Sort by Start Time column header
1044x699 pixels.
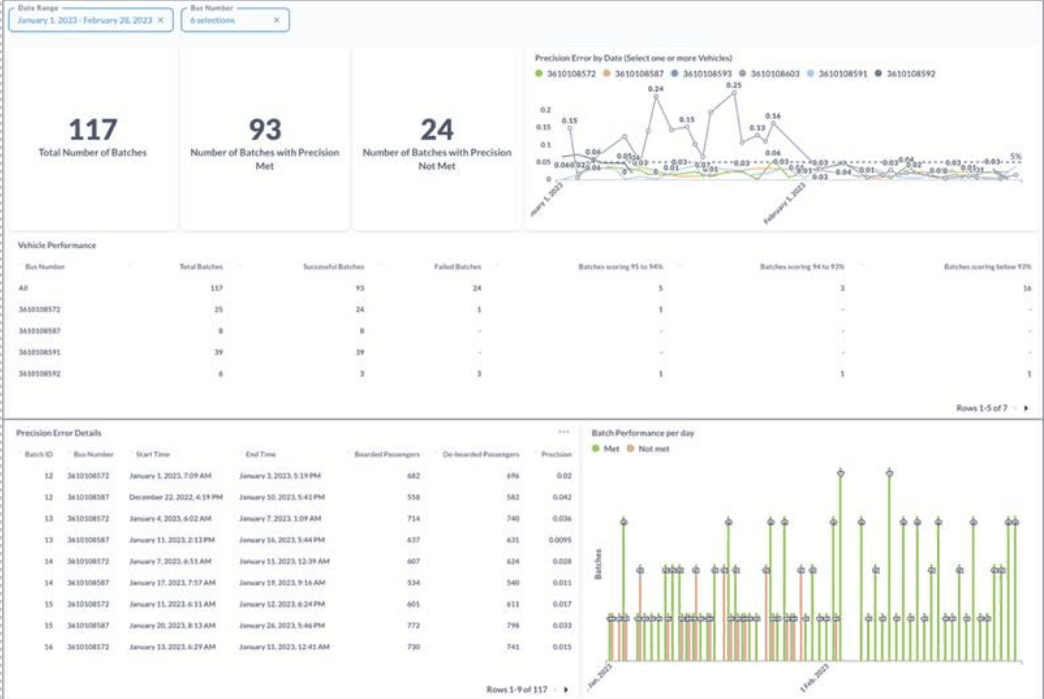152,455
